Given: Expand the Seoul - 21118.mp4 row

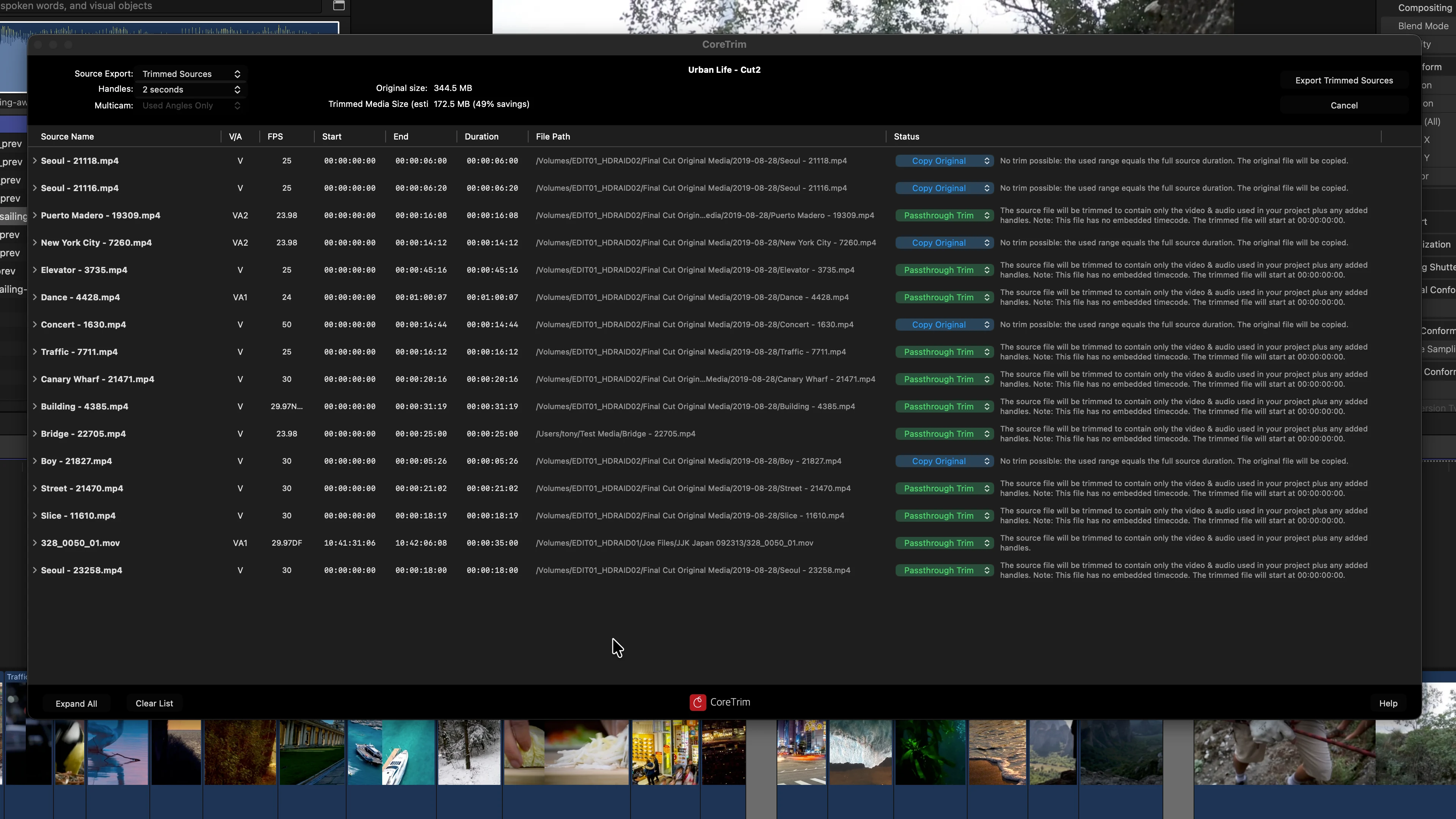Looking at the screenshot, I should click(x=35, y=160).
